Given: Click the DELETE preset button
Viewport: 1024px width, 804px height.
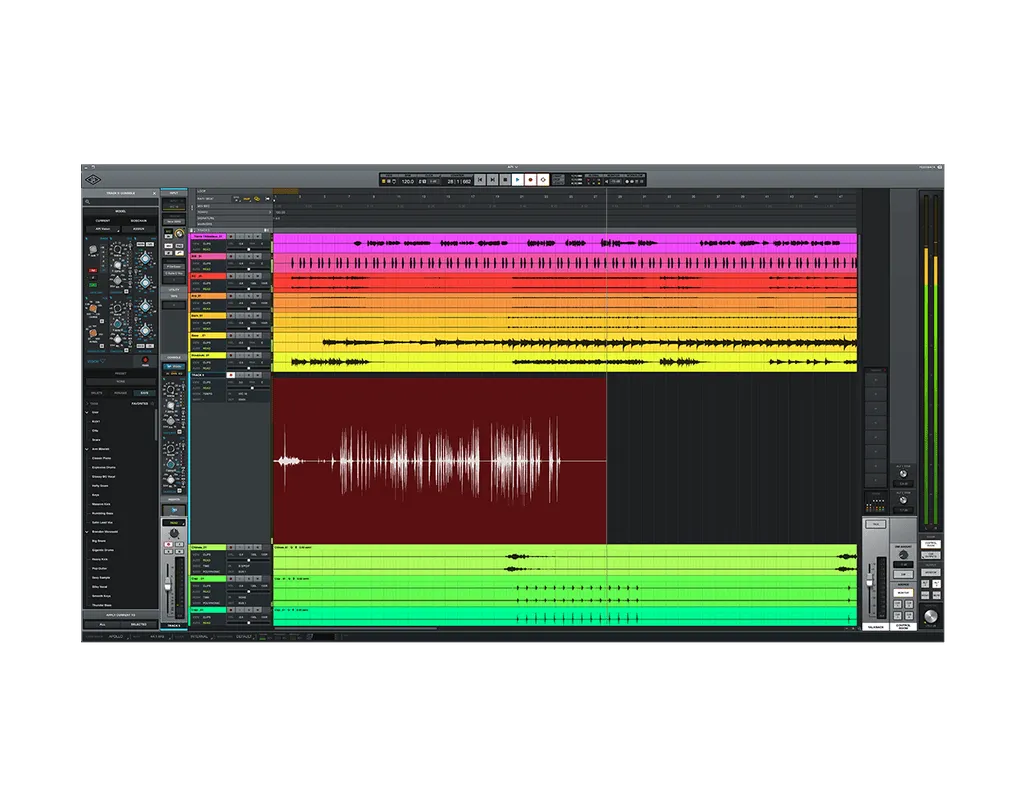Looking at the screenshot, I should pyautogui.click(x=97, y=393).
